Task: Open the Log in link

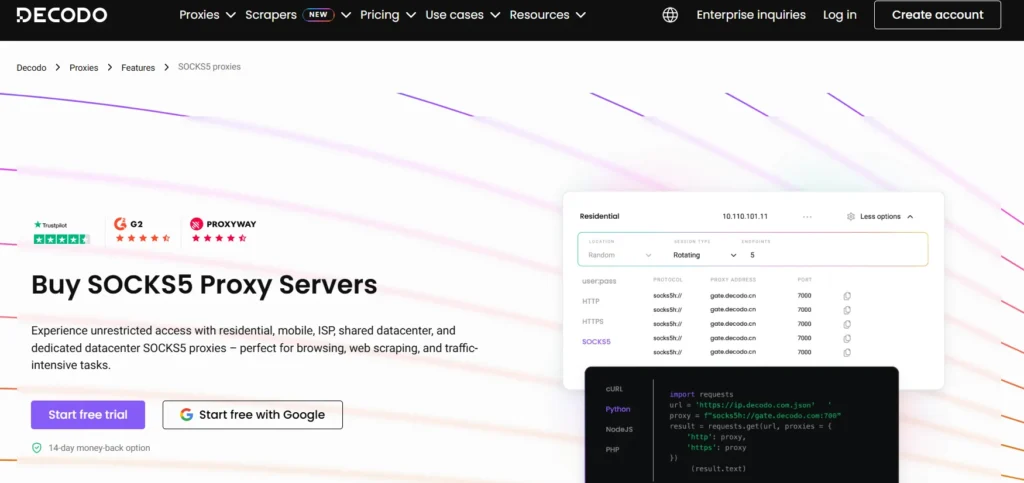Action: click(x=839, y=15)
